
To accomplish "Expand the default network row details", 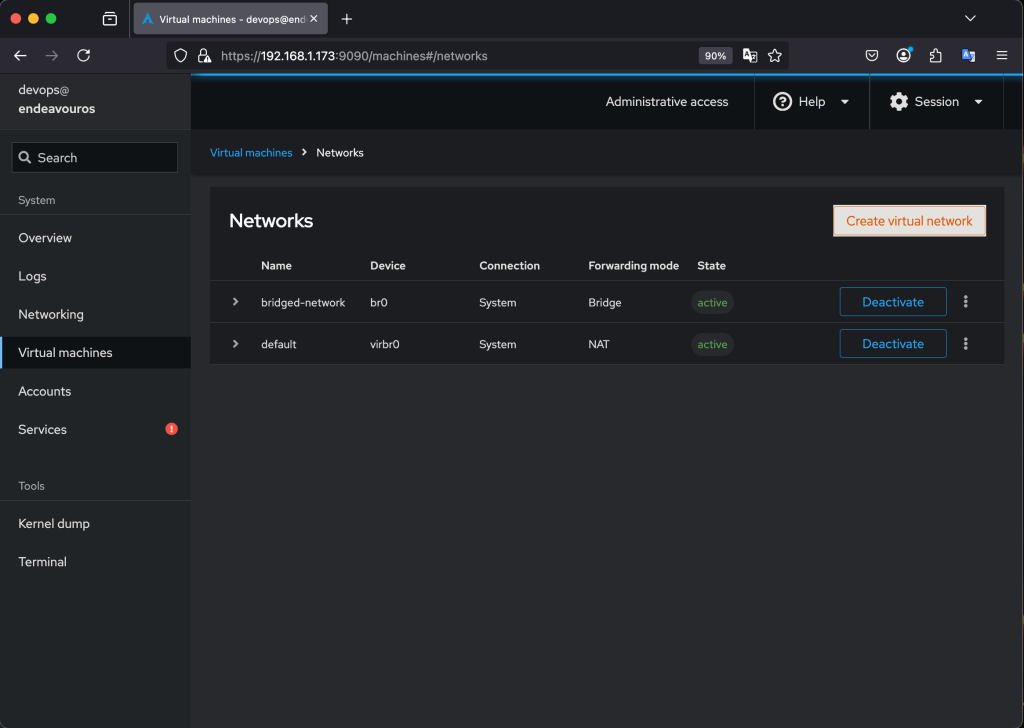I will 236,344.
